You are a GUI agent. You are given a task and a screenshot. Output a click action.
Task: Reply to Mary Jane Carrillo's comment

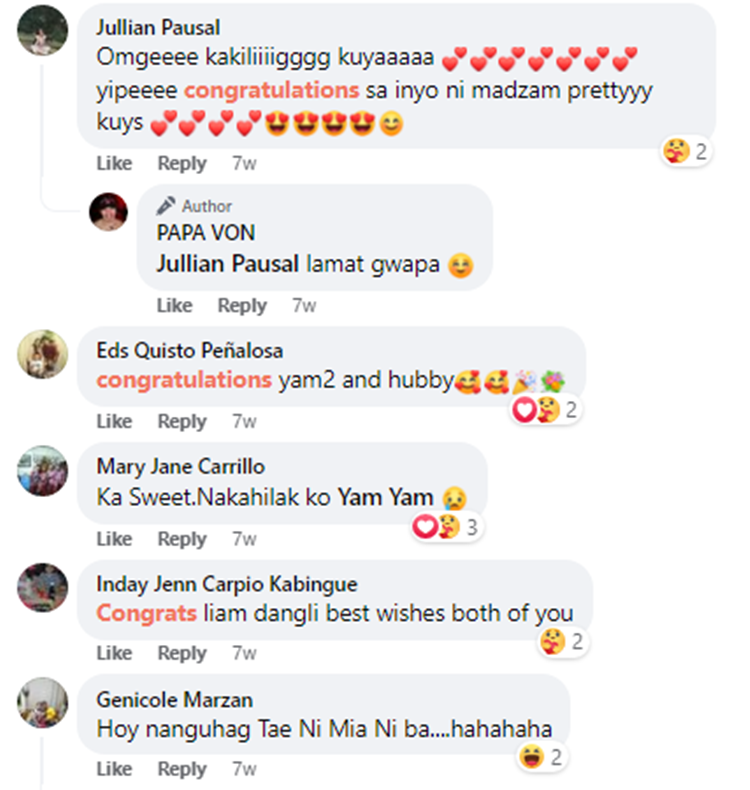point(182,539)
